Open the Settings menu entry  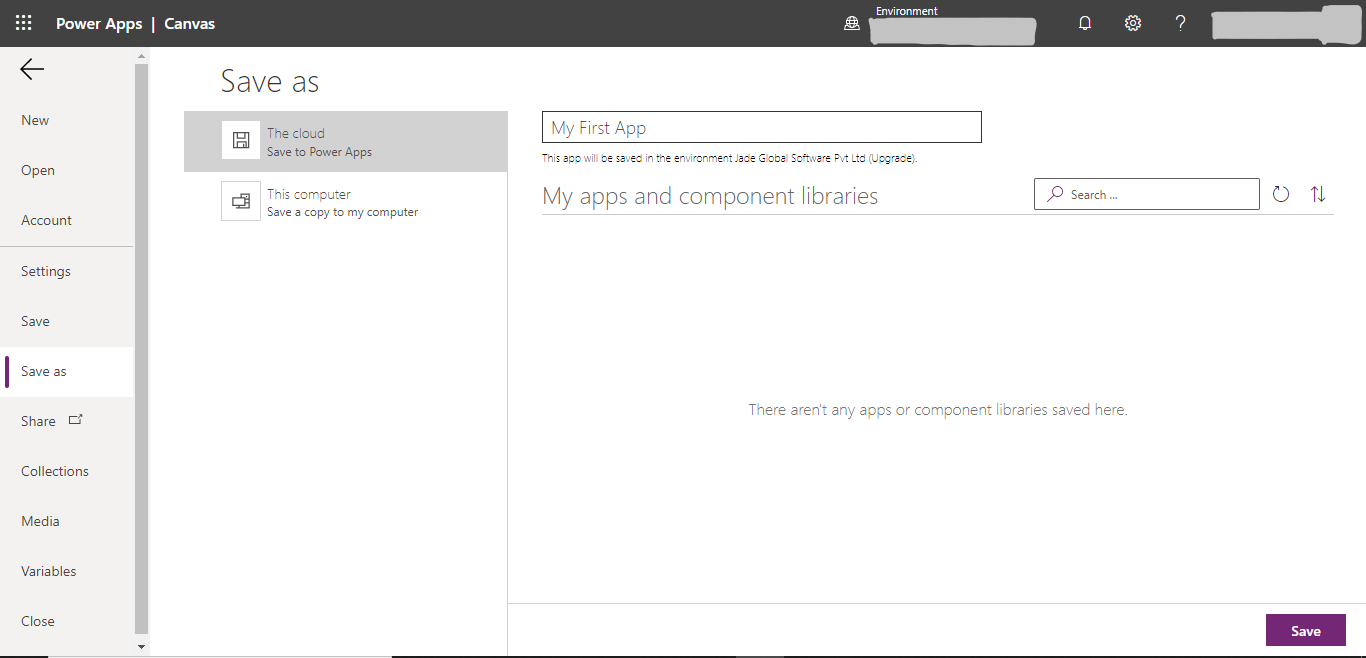[x=46, y=271]
